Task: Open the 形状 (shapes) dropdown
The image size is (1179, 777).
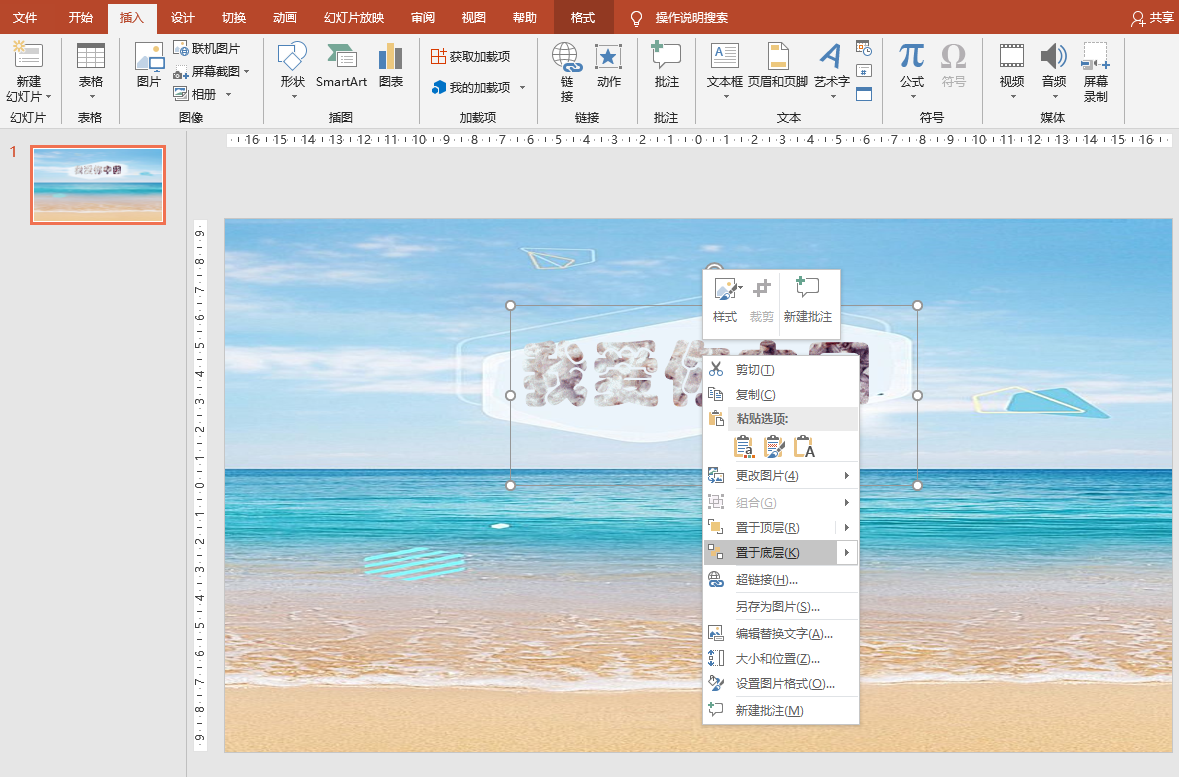Action: click(292, 70)
